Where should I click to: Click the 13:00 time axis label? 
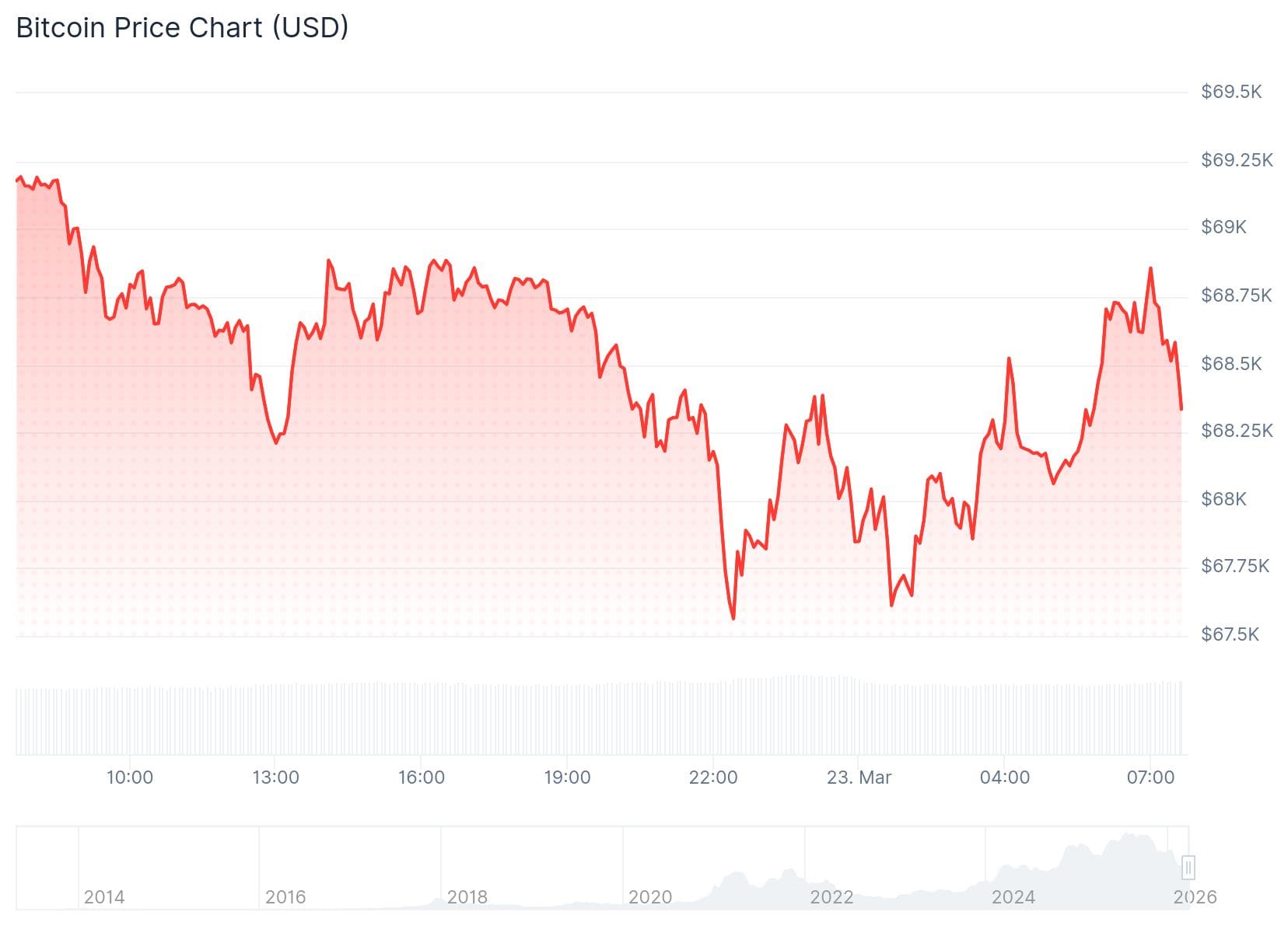[x=275, y=777]
